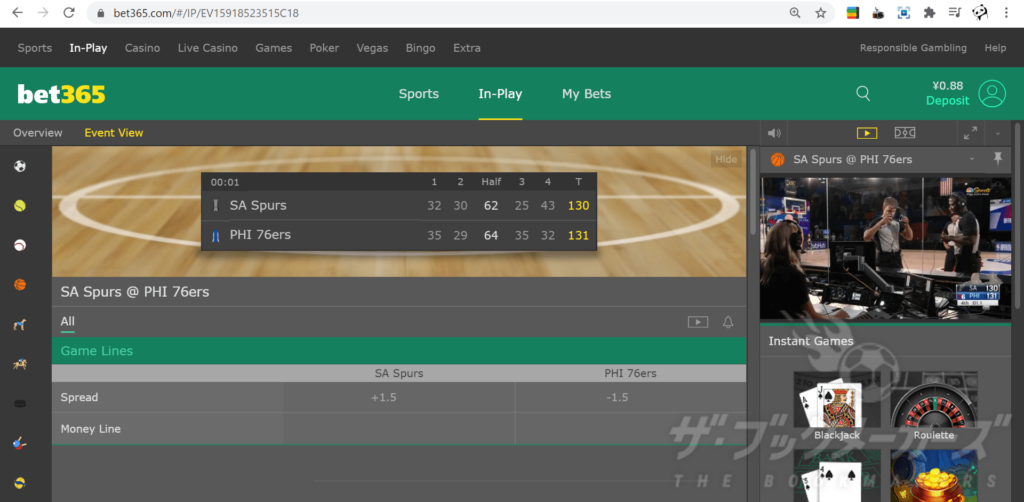Open the My Bets tab
1024x502 pixels.
586,94
